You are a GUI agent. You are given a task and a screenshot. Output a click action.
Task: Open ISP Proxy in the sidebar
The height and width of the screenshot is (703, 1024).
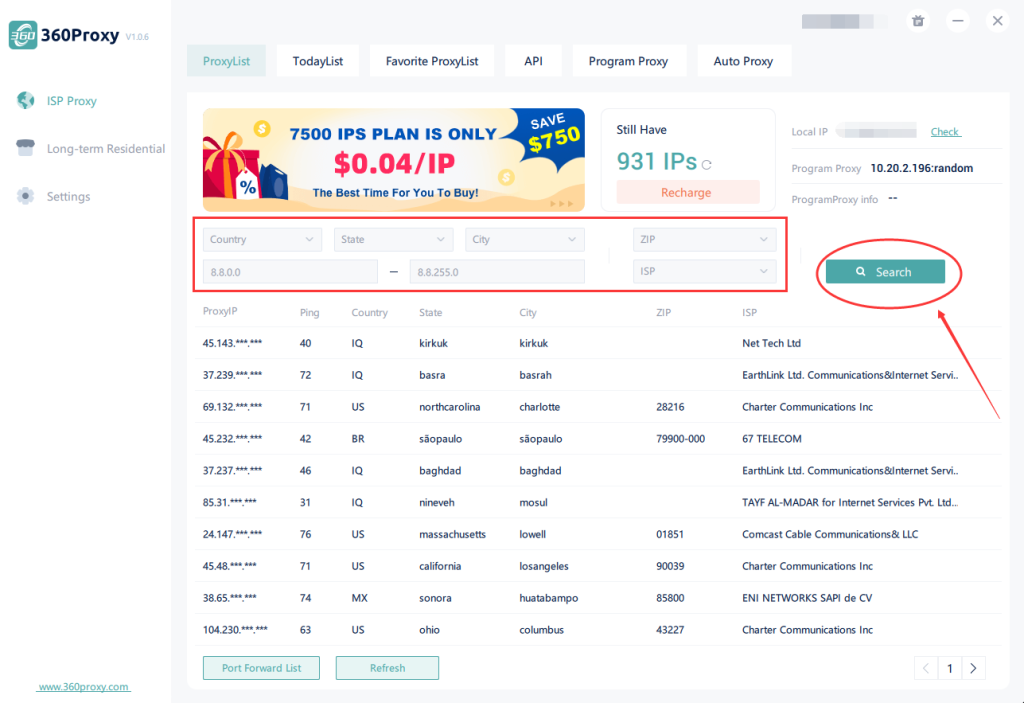coord(71,101)
